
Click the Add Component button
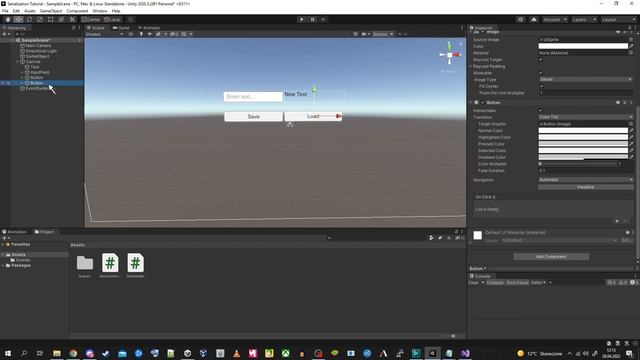[551, 257]
